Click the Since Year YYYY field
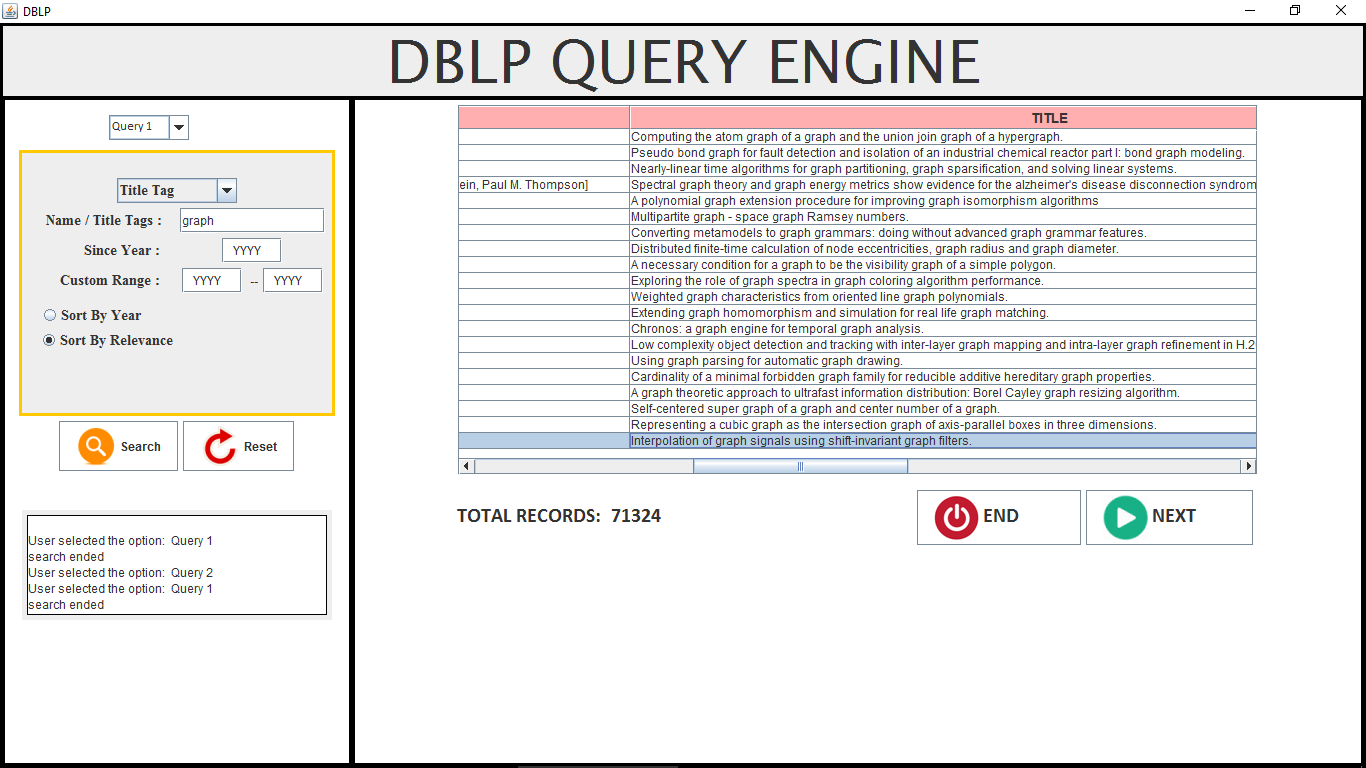 click(x=251, y=250)
